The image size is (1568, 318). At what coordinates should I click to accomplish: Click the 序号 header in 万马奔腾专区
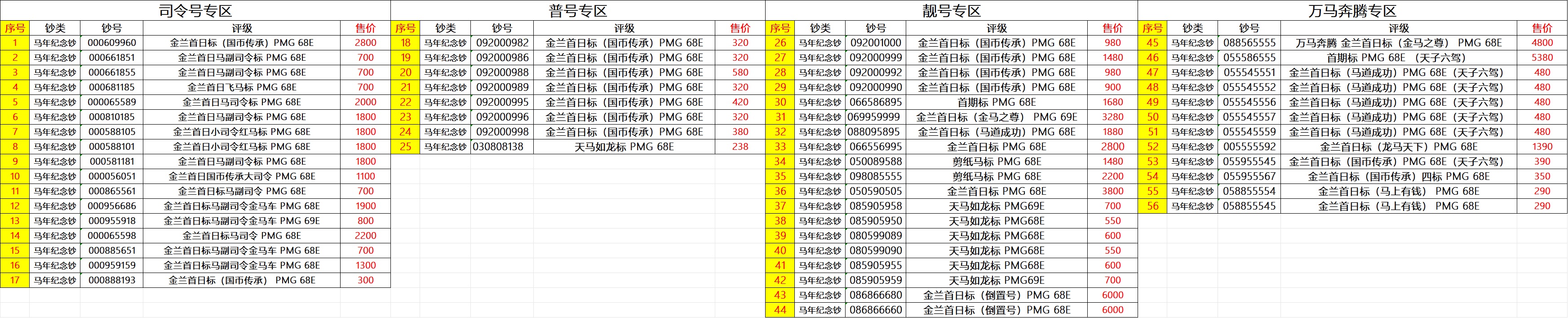[1152, 28]
